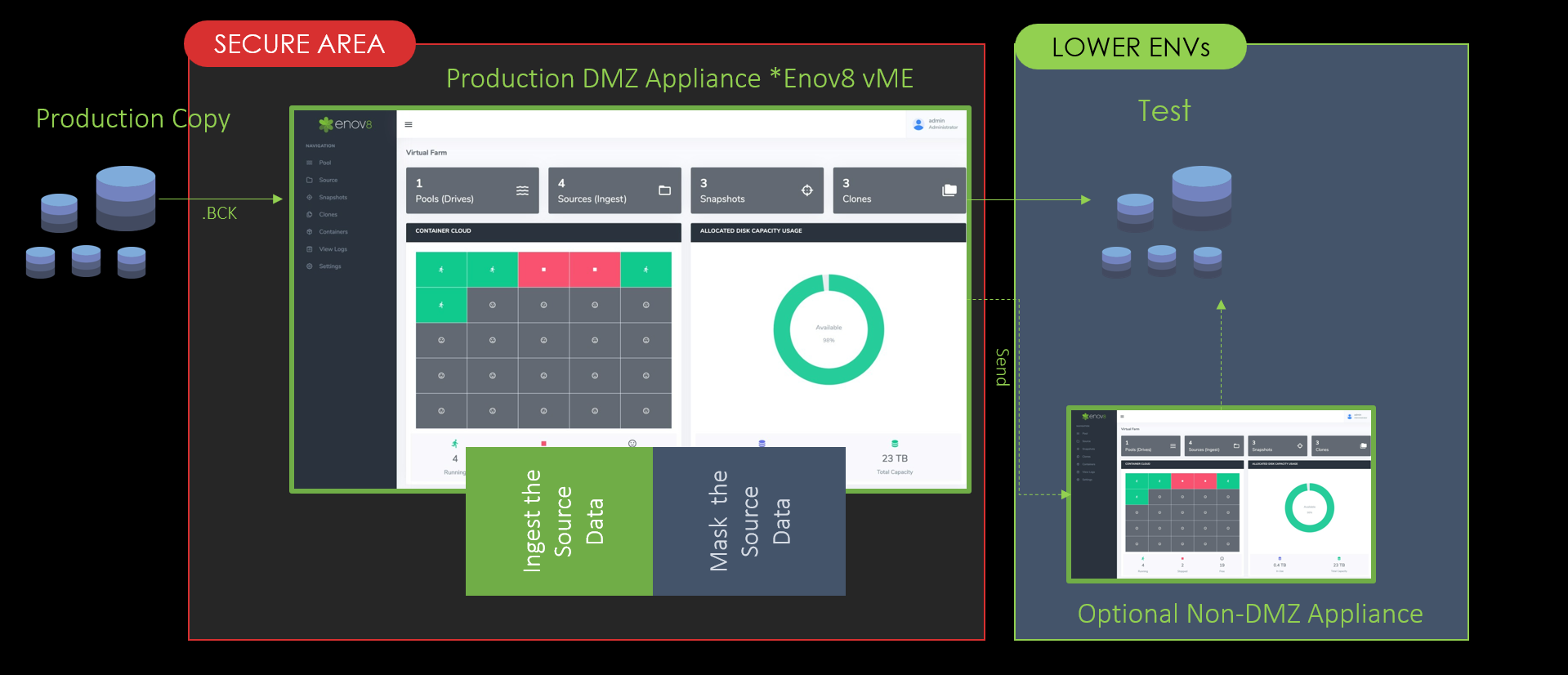
Task: Click the hamburger menu icon in large dashboard
Action: 409,125
